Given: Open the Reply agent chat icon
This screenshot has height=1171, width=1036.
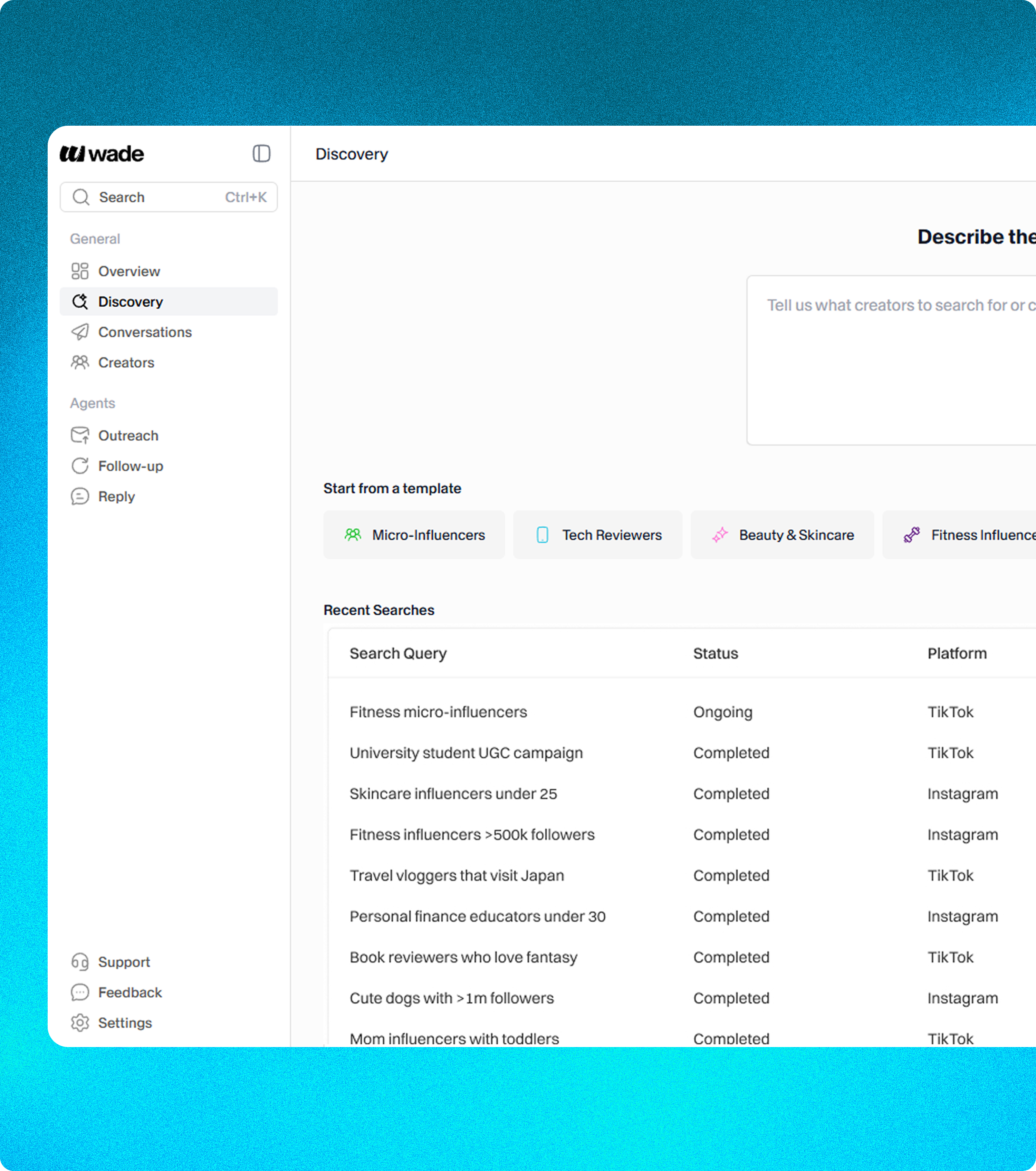Looking at the screenshot, I should [80, 496].
